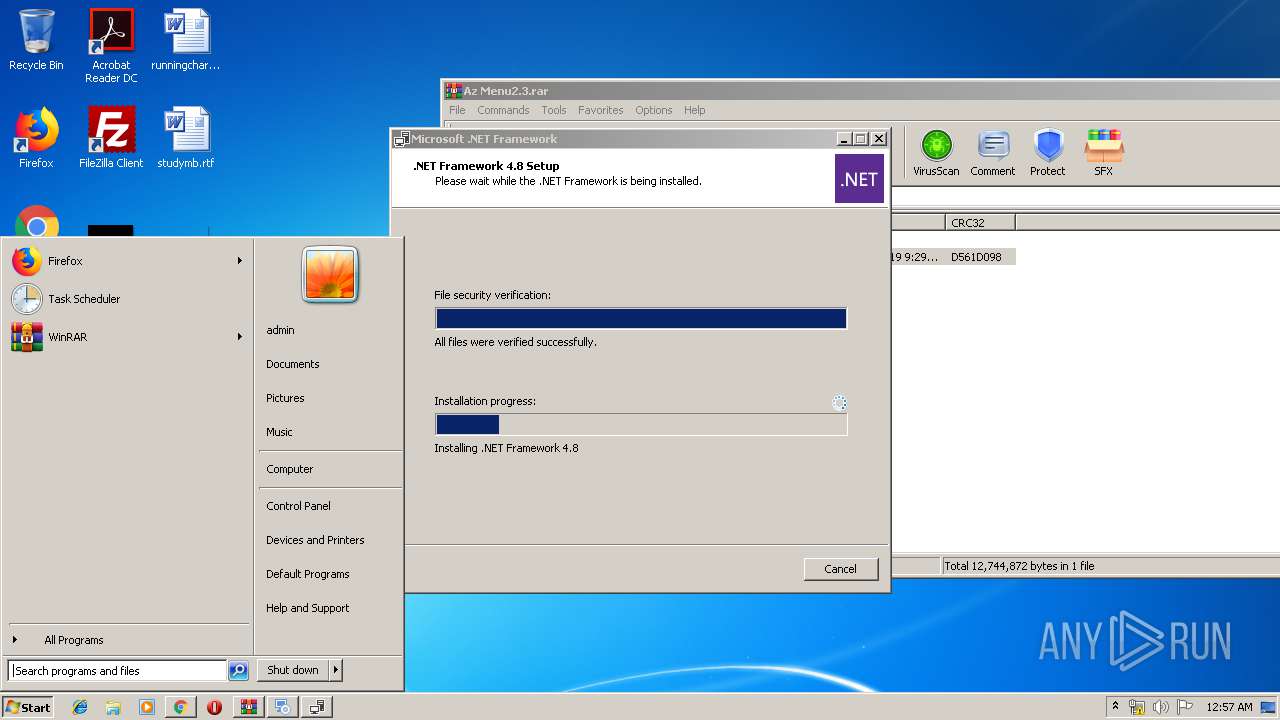Viewport: 1280px width, 720px height.
Task: Open Firefox from the Start menu
Action: click(128, 261)
